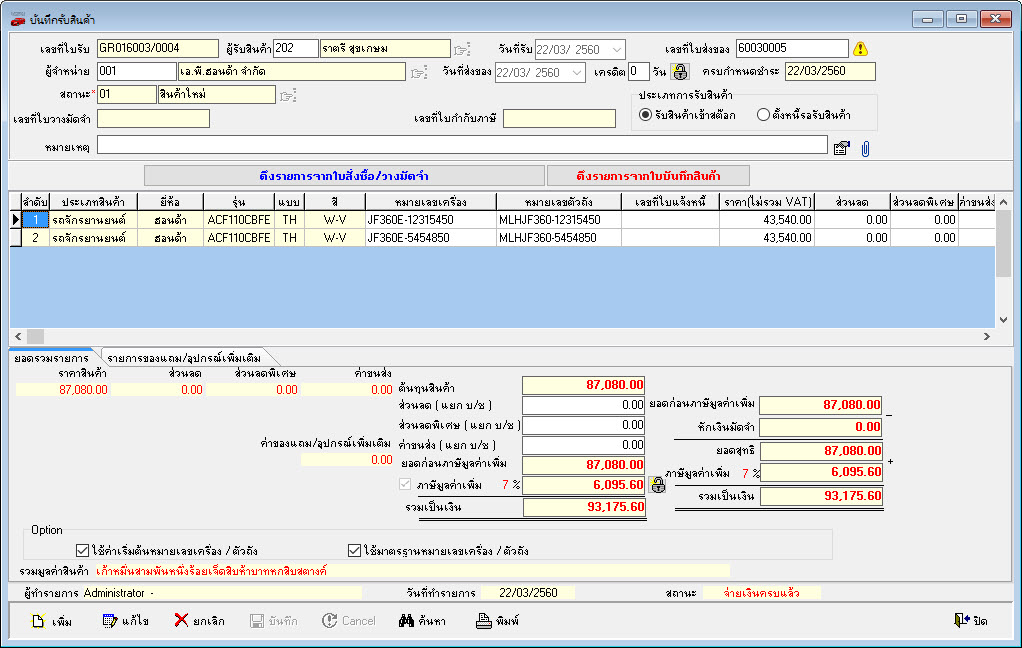This screenshot has height=648, width=1022.
Task: Toggle ใช้ค่าเริ่มต้นหมายเลขเครื่อง / ตัวถัง checkbox
Action: (x=82, y=551)
